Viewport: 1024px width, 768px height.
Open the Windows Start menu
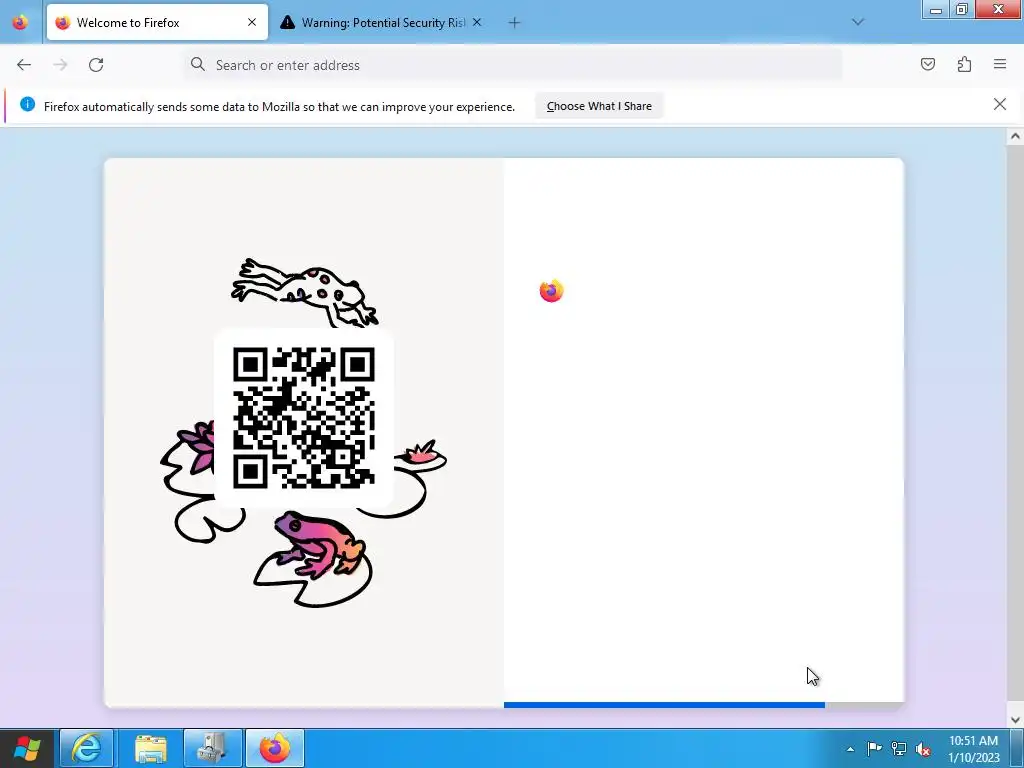pos(26,748)
